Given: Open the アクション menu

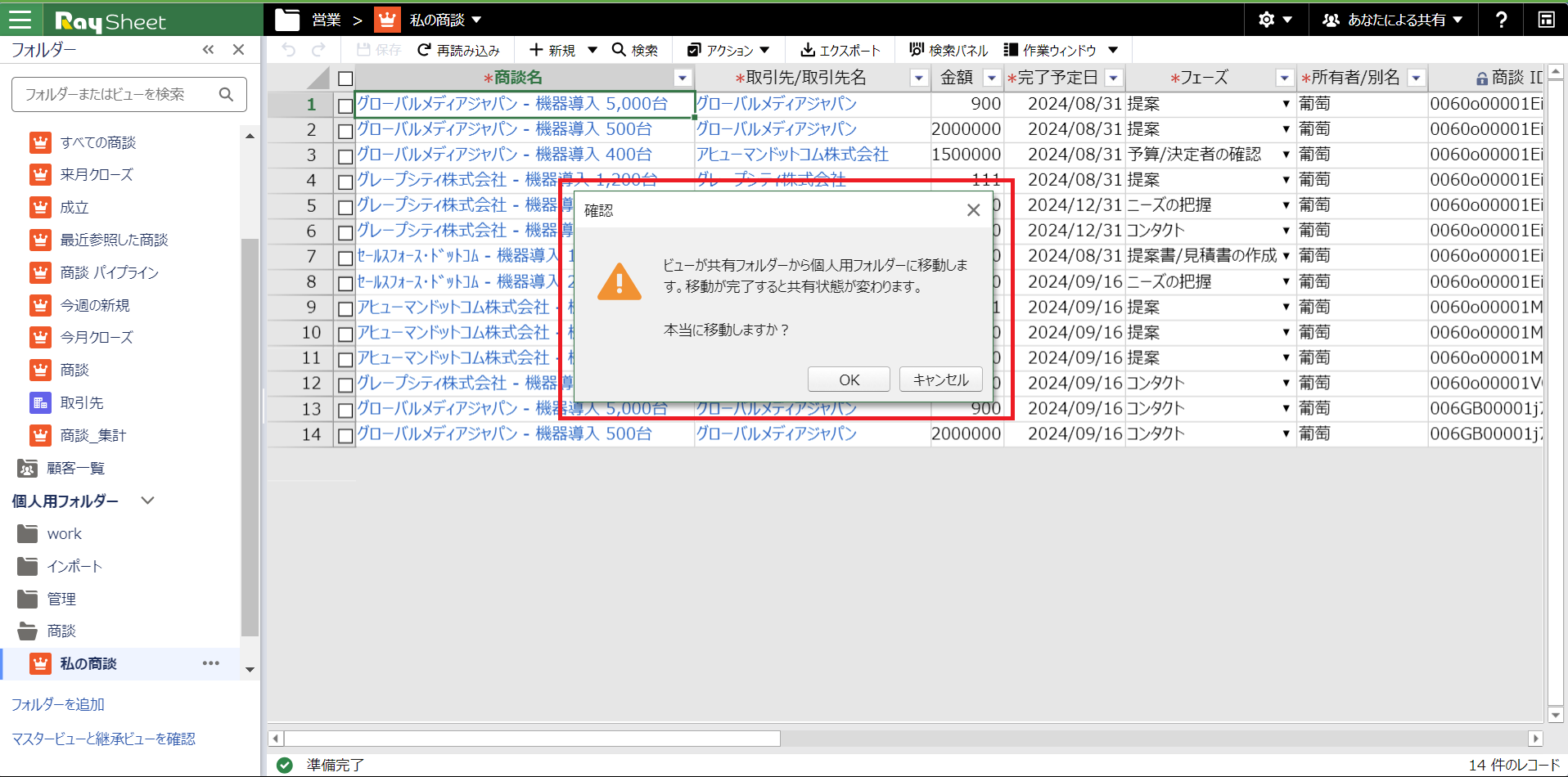Looking at the screenshot, I should click(728, 50).
